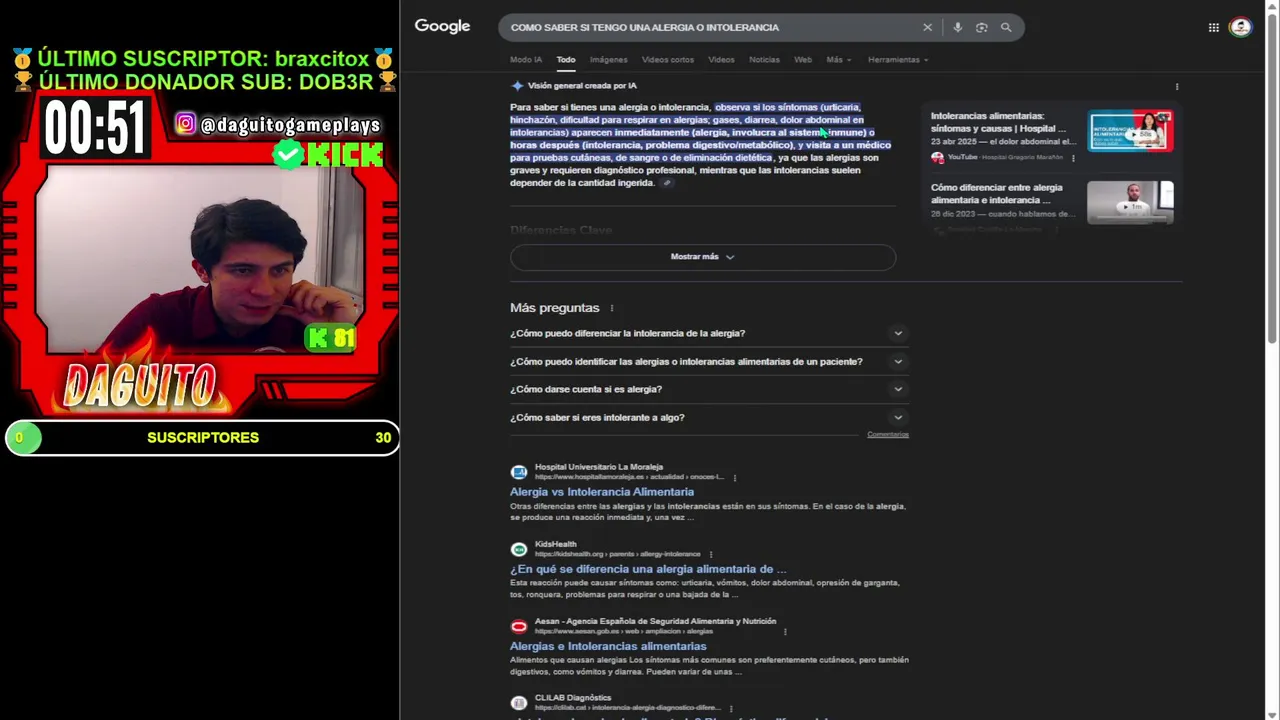
Task: Open the Más dropdown
Action: click(x=838, y=60)
